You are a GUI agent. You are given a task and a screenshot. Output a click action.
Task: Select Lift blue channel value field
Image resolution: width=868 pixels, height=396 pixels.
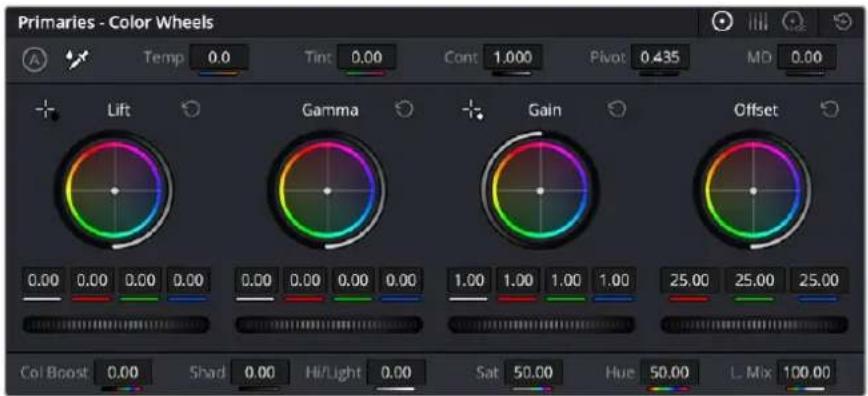189,280
